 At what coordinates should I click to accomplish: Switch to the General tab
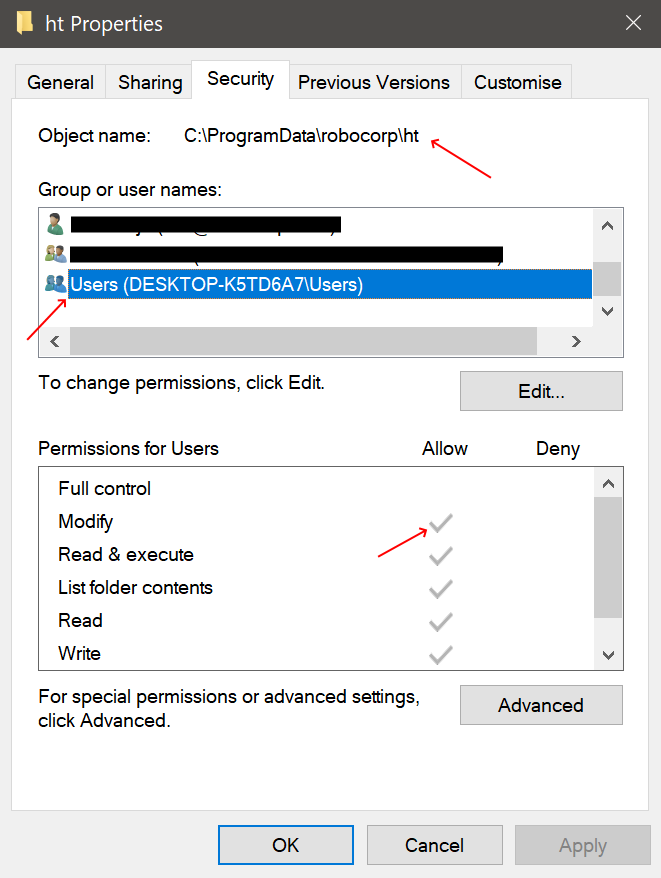pyautogui.click(x=60, y=82)
